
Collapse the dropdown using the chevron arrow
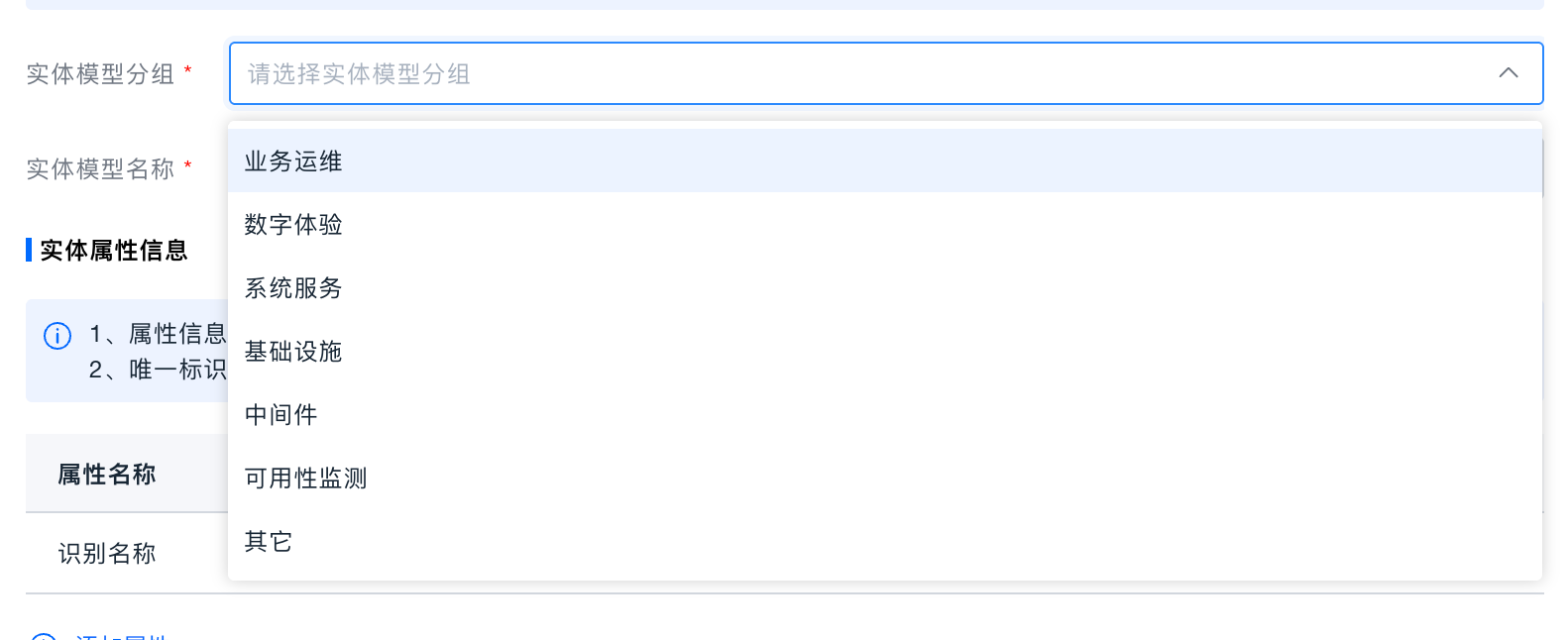(1508, 73)
